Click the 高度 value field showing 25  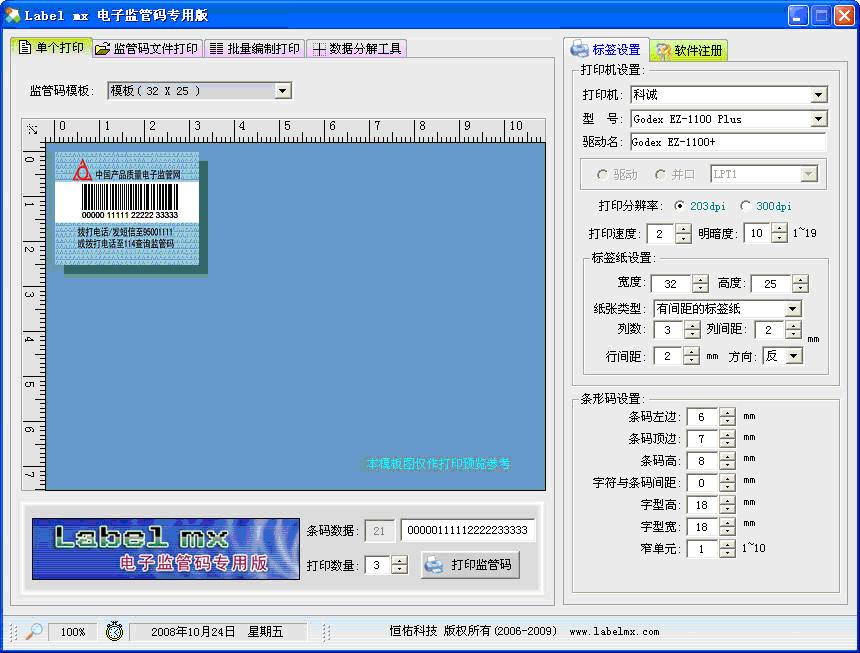(772, 283)
